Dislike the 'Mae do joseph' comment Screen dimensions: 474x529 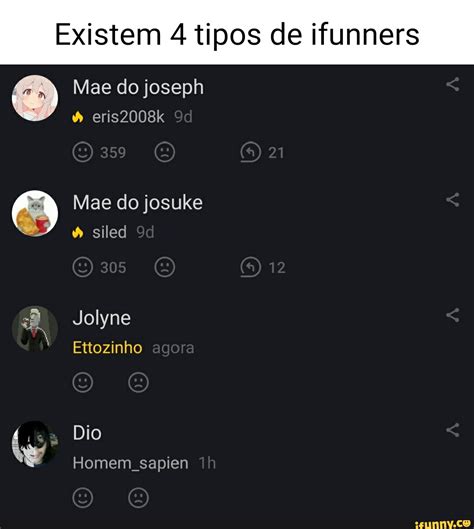(x=165, y=152)
